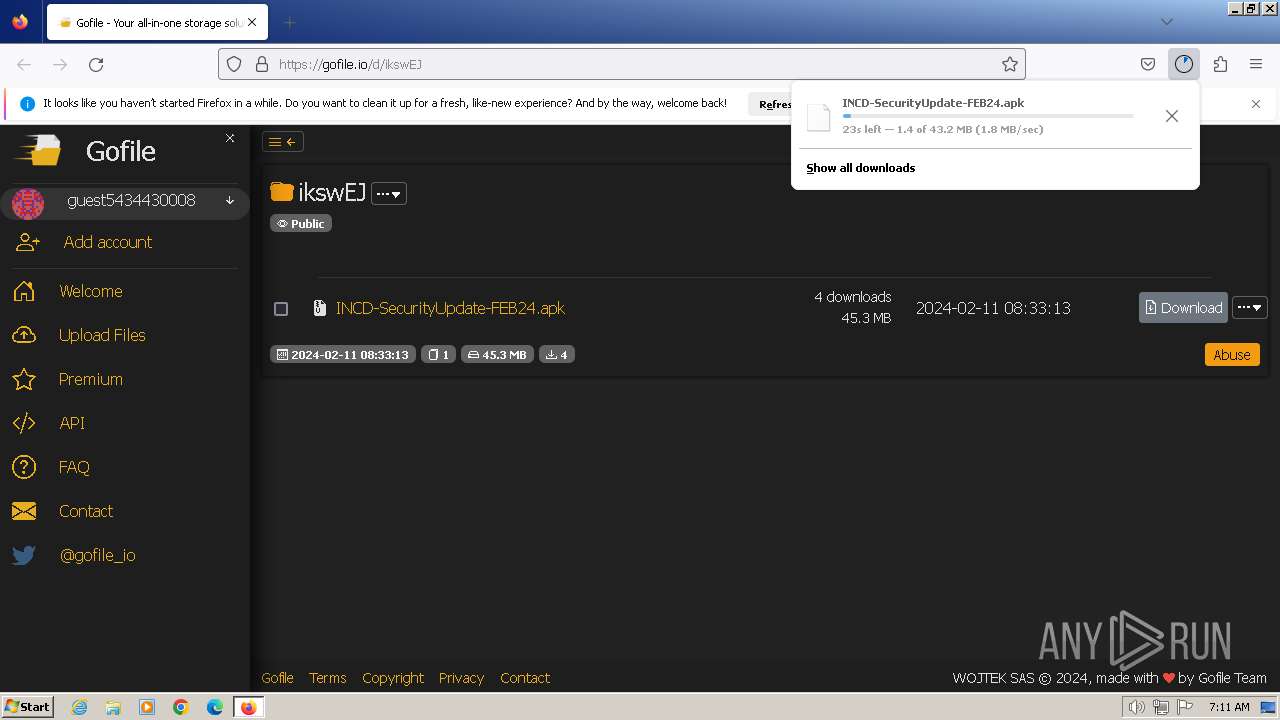Open the Gofile footer link
This screenshot has height=720, width=1280.
[x=277, y=678]
